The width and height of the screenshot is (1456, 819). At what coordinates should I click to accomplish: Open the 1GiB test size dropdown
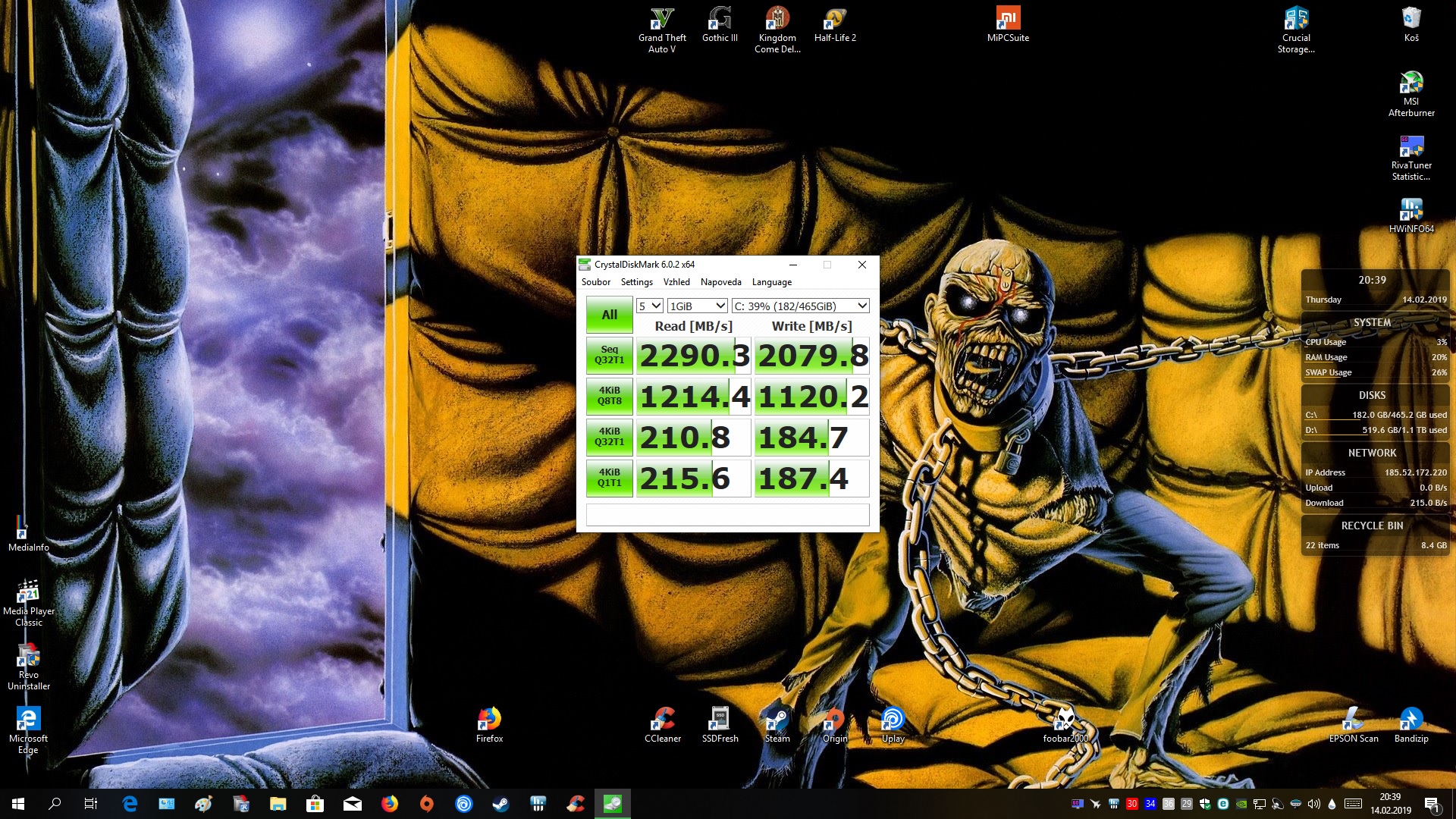click(x=697, y=306)
